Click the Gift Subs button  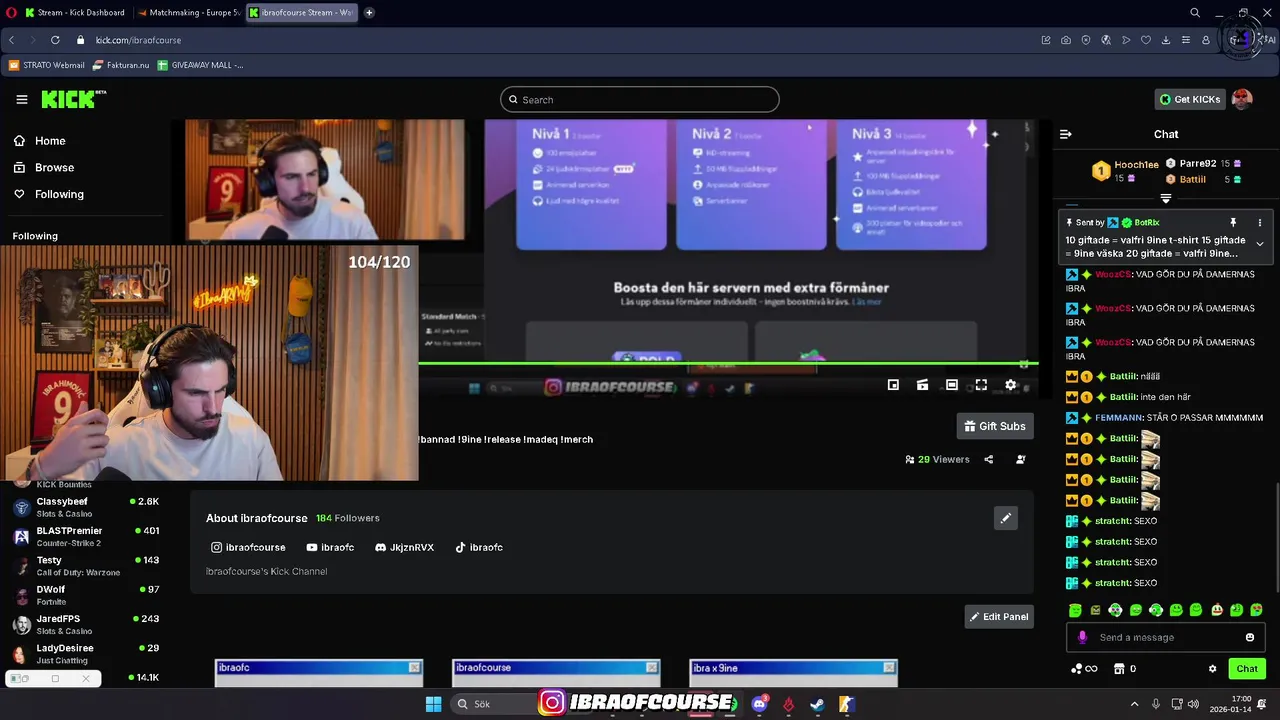coord(994,426)
